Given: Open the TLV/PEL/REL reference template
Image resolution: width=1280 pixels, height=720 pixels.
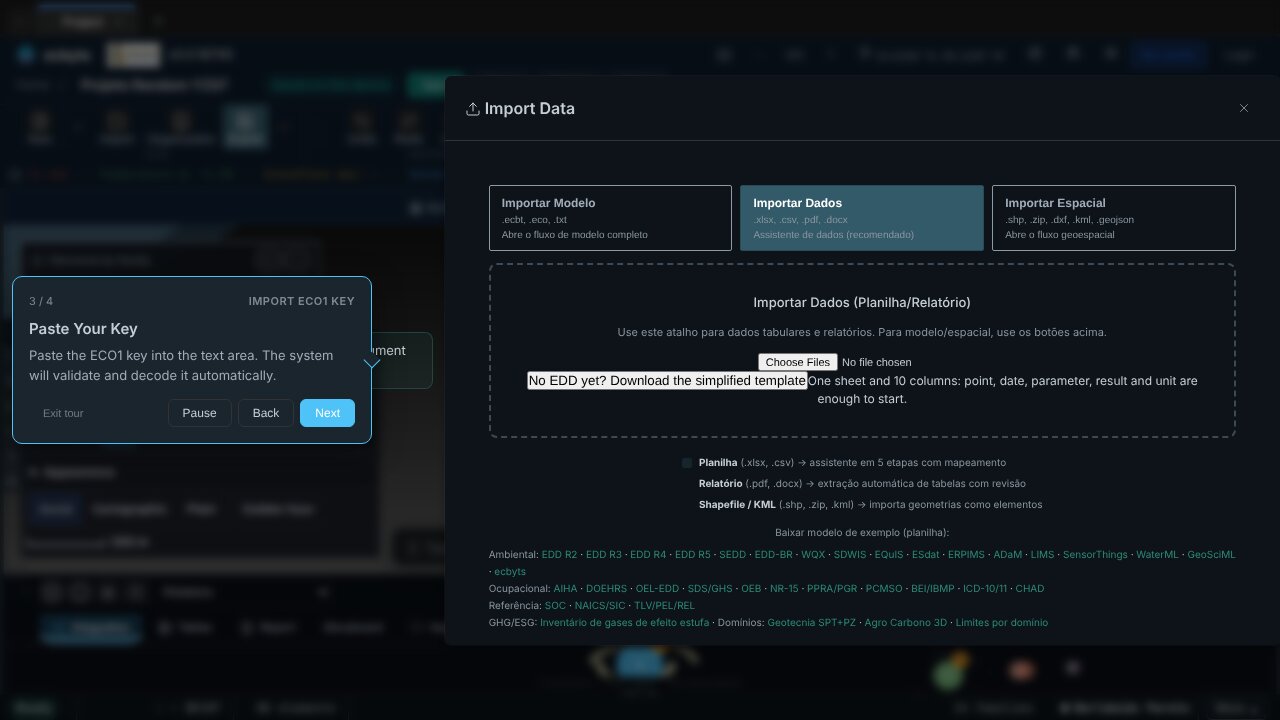Looking at the screenshot, I should (x=664, y=605).
